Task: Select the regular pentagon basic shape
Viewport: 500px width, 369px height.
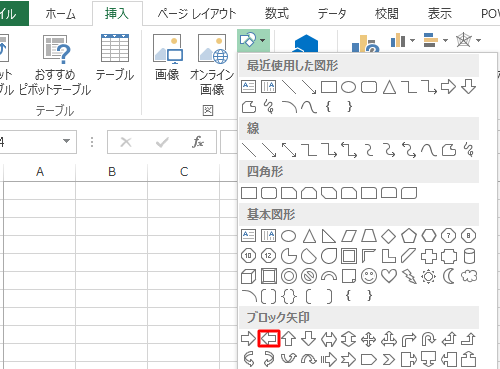Action: tap(409, 236)
